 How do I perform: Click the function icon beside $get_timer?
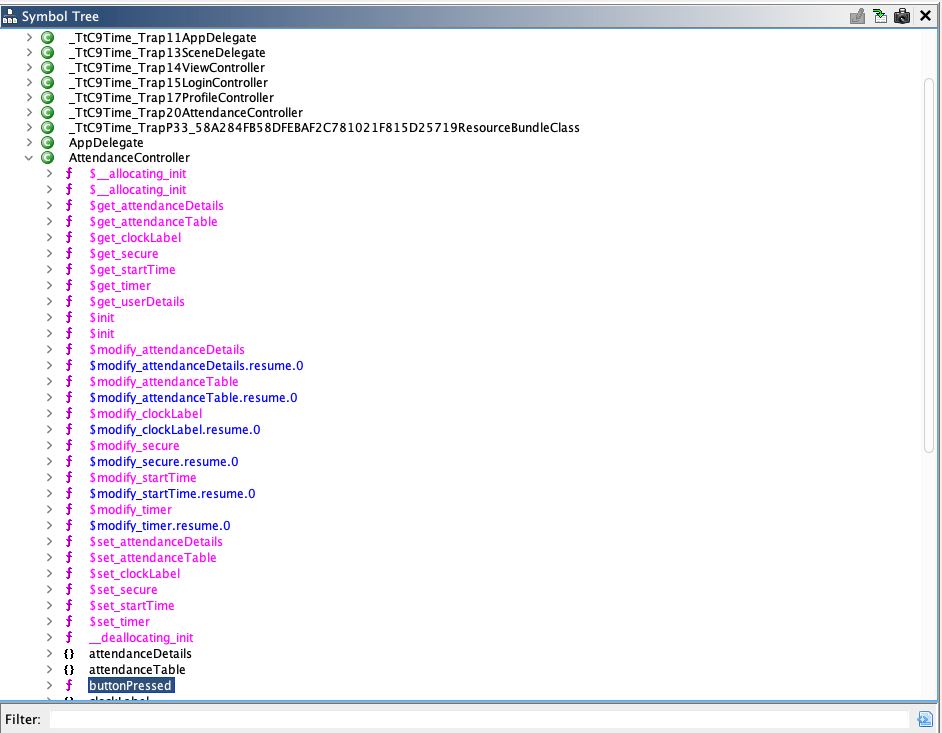coord(69,286)
